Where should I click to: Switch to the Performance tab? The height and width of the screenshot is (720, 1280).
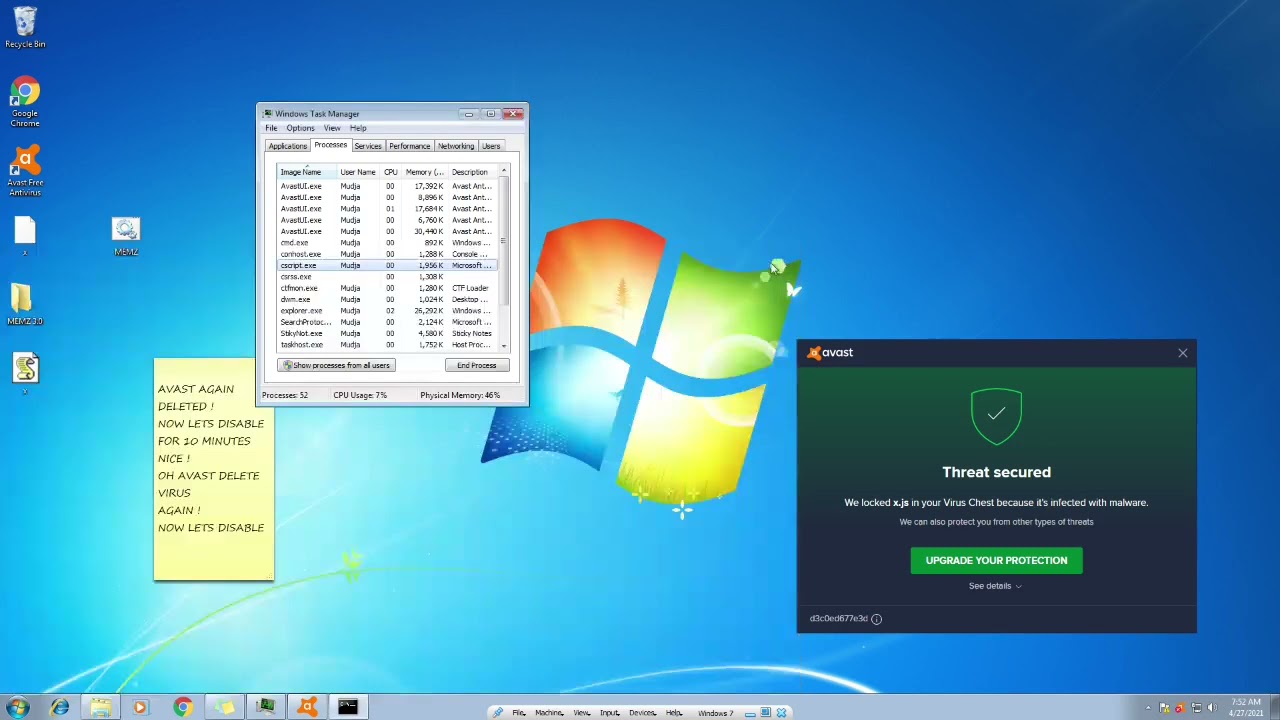[x=409, y=146]
